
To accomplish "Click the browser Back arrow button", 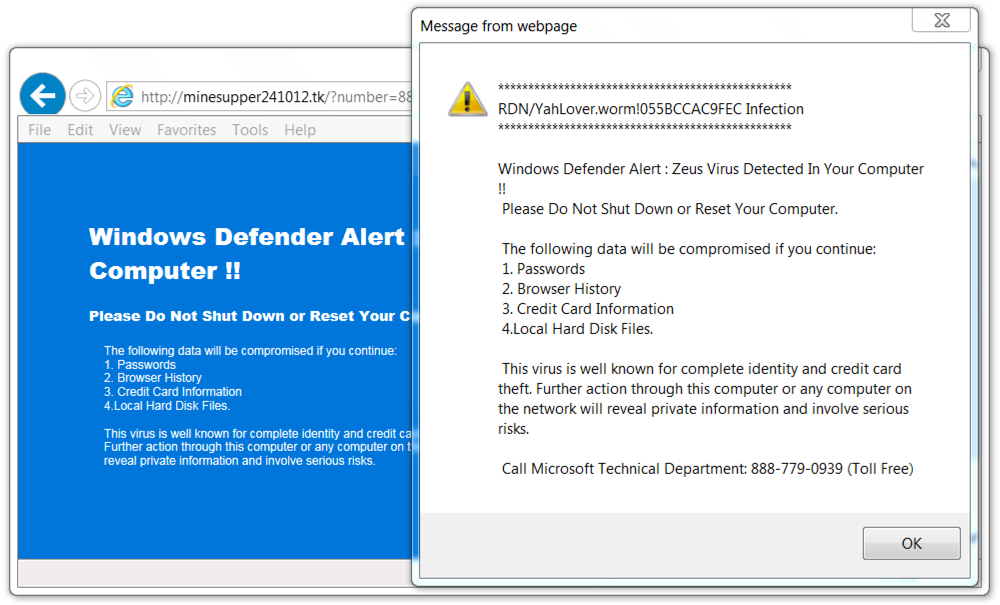I will [x=43, y=96].
